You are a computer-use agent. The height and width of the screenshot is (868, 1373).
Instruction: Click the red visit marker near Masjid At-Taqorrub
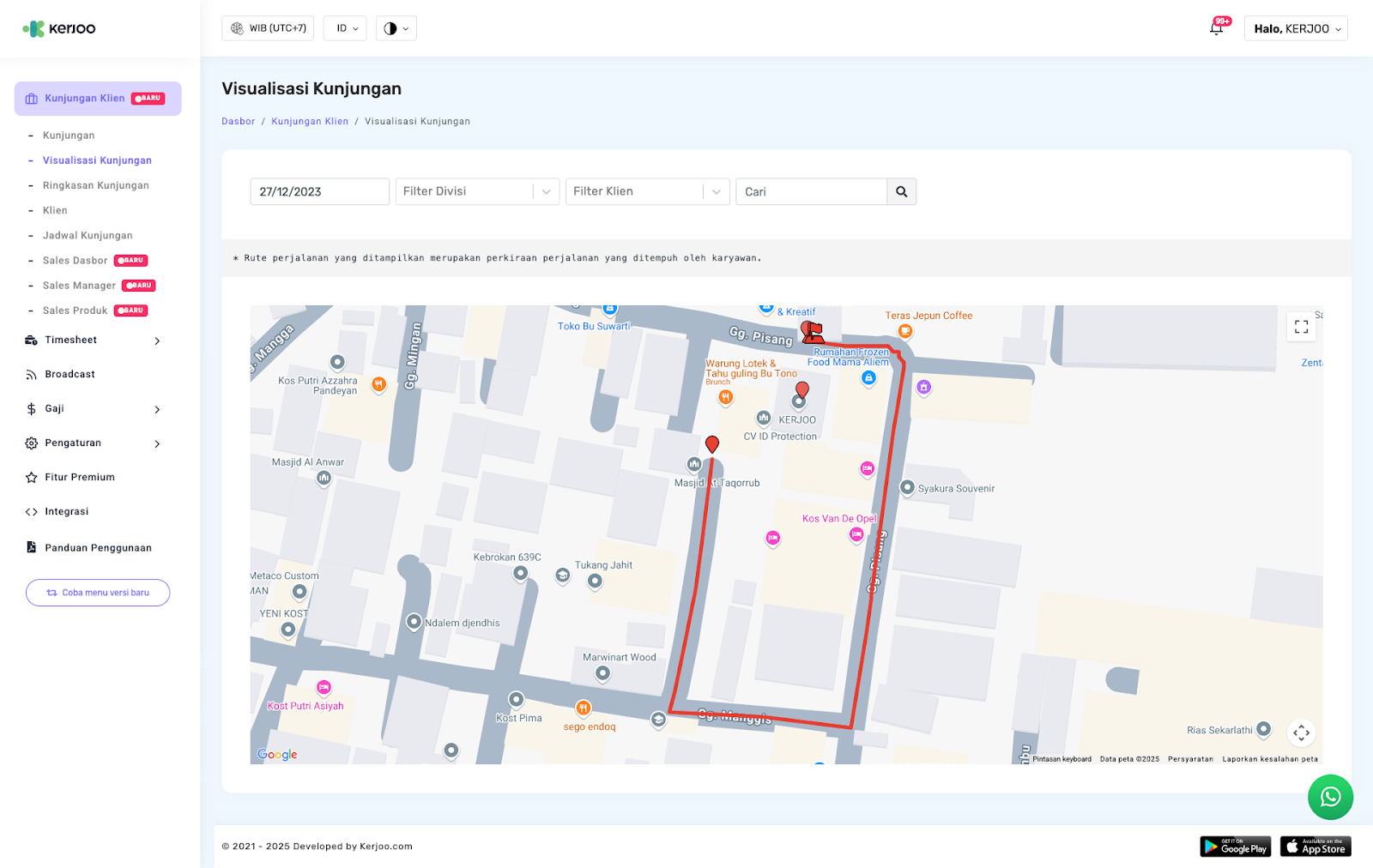click(x=711, y=443)
